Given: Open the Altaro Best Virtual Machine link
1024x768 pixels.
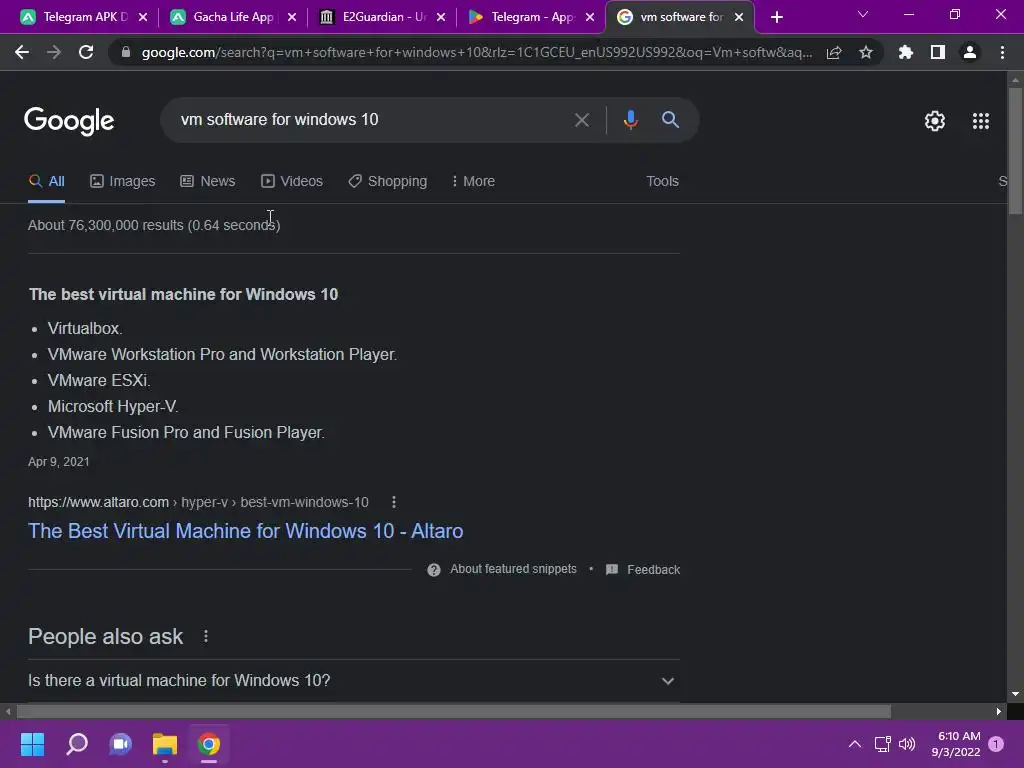Looking at the screenshot, I should point(246,531).
